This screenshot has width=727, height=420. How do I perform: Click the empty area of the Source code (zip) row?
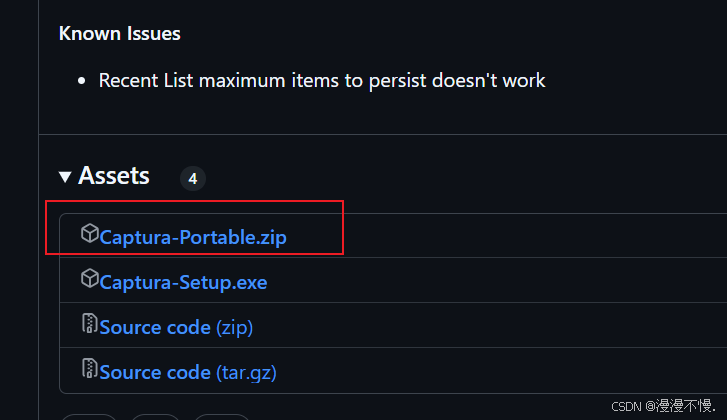click(x=489, y=325)
